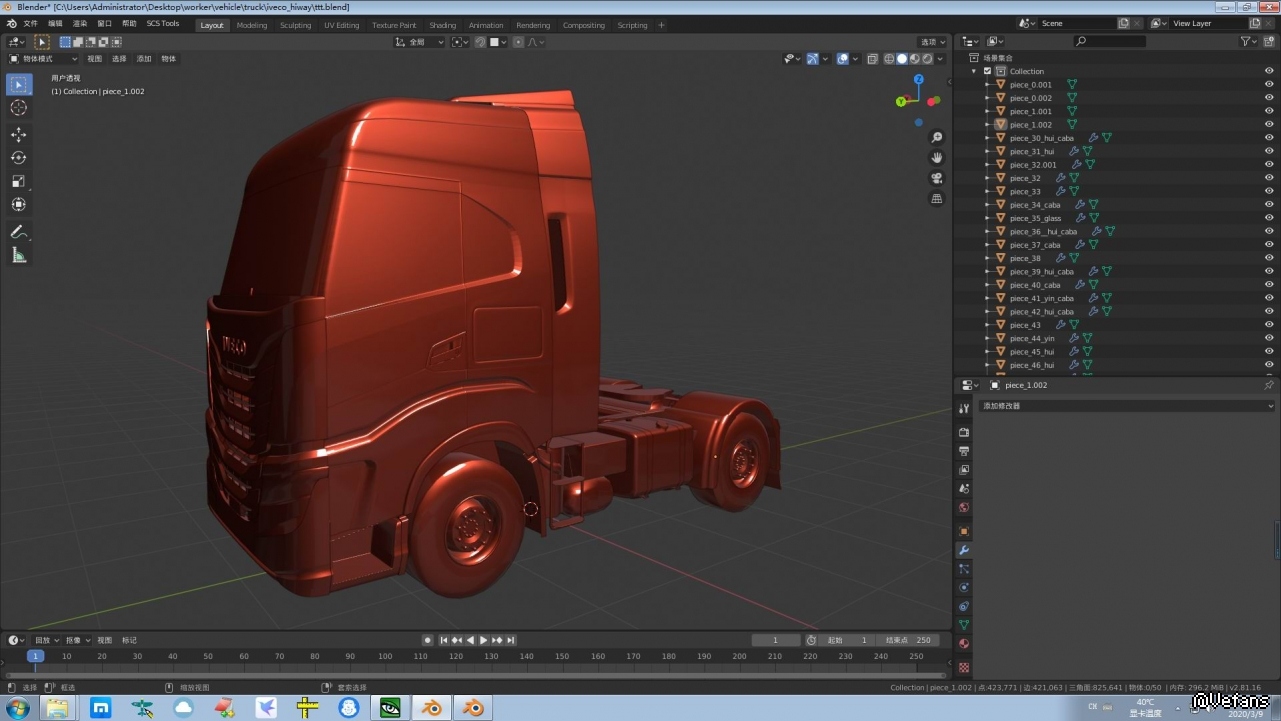Open the file explorer in Windows taskbar

(57, 708)
